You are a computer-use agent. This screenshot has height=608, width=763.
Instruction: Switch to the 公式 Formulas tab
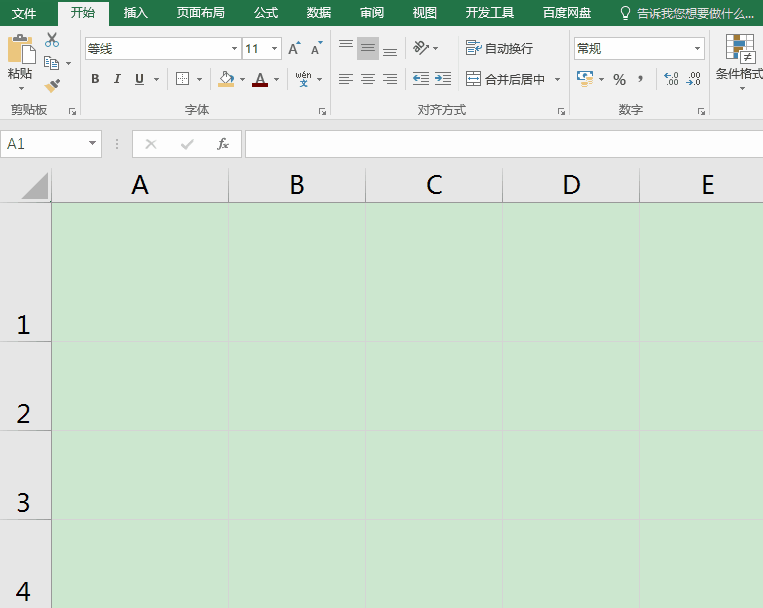click(x=266, y=13)
